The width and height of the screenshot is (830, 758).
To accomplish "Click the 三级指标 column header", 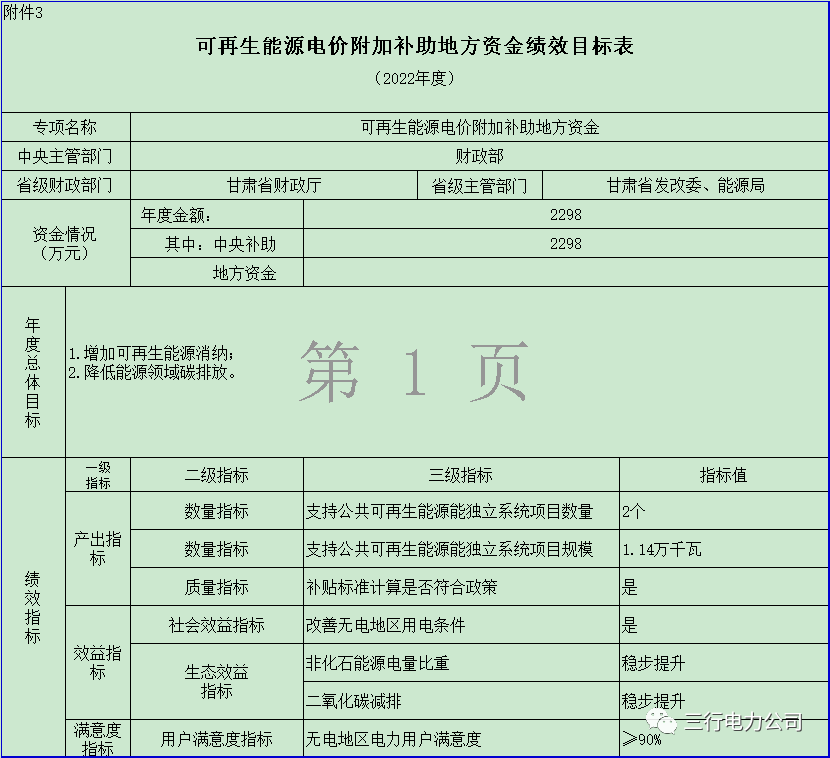I will 460,476.
